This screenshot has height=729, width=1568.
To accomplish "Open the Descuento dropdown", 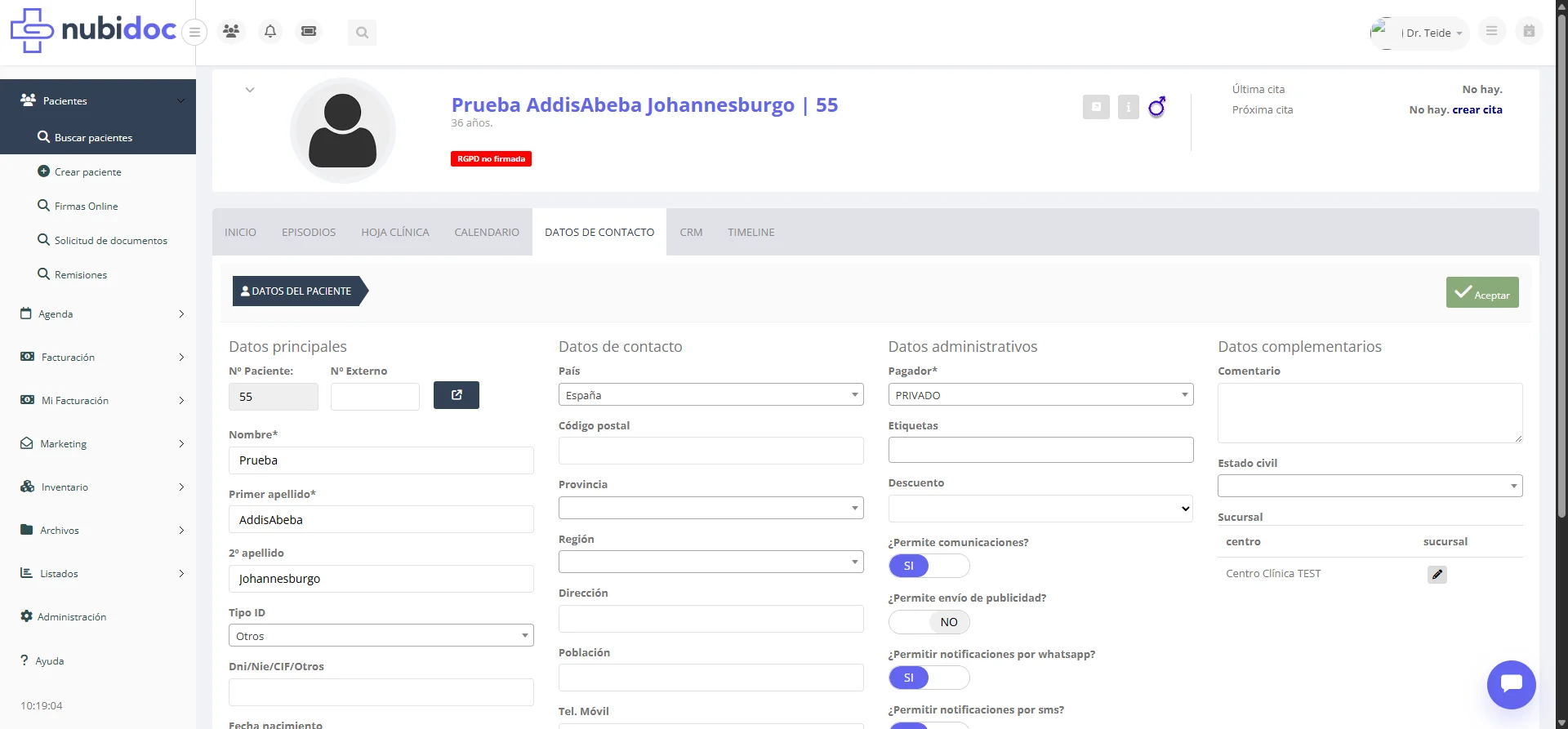I will tap(1040, 509).
